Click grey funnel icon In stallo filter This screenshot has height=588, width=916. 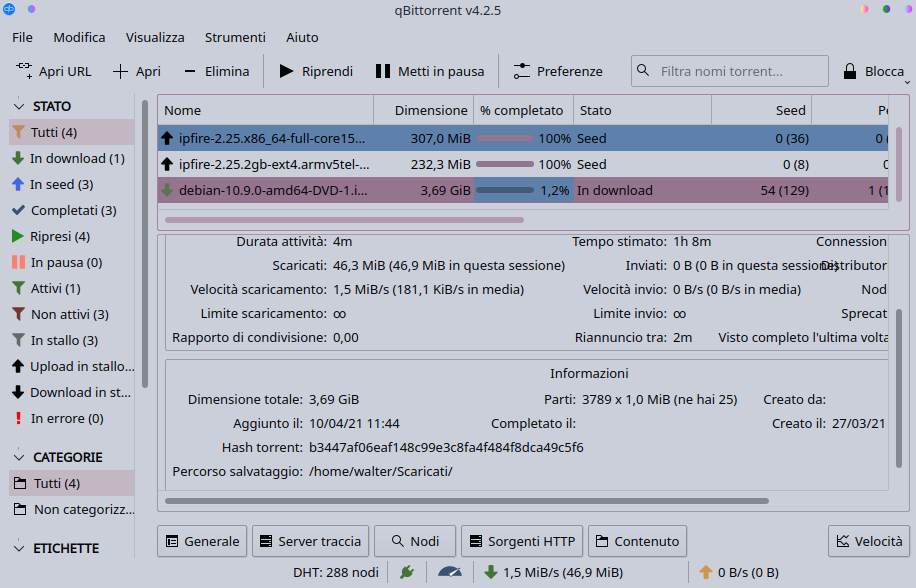coord(18,340)
